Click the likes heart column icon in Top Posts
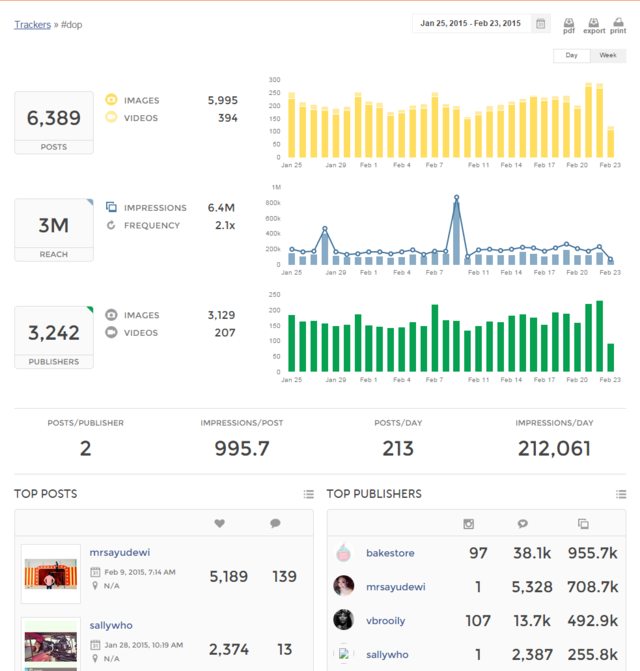 pyautogui.click(x=220, y=523)
